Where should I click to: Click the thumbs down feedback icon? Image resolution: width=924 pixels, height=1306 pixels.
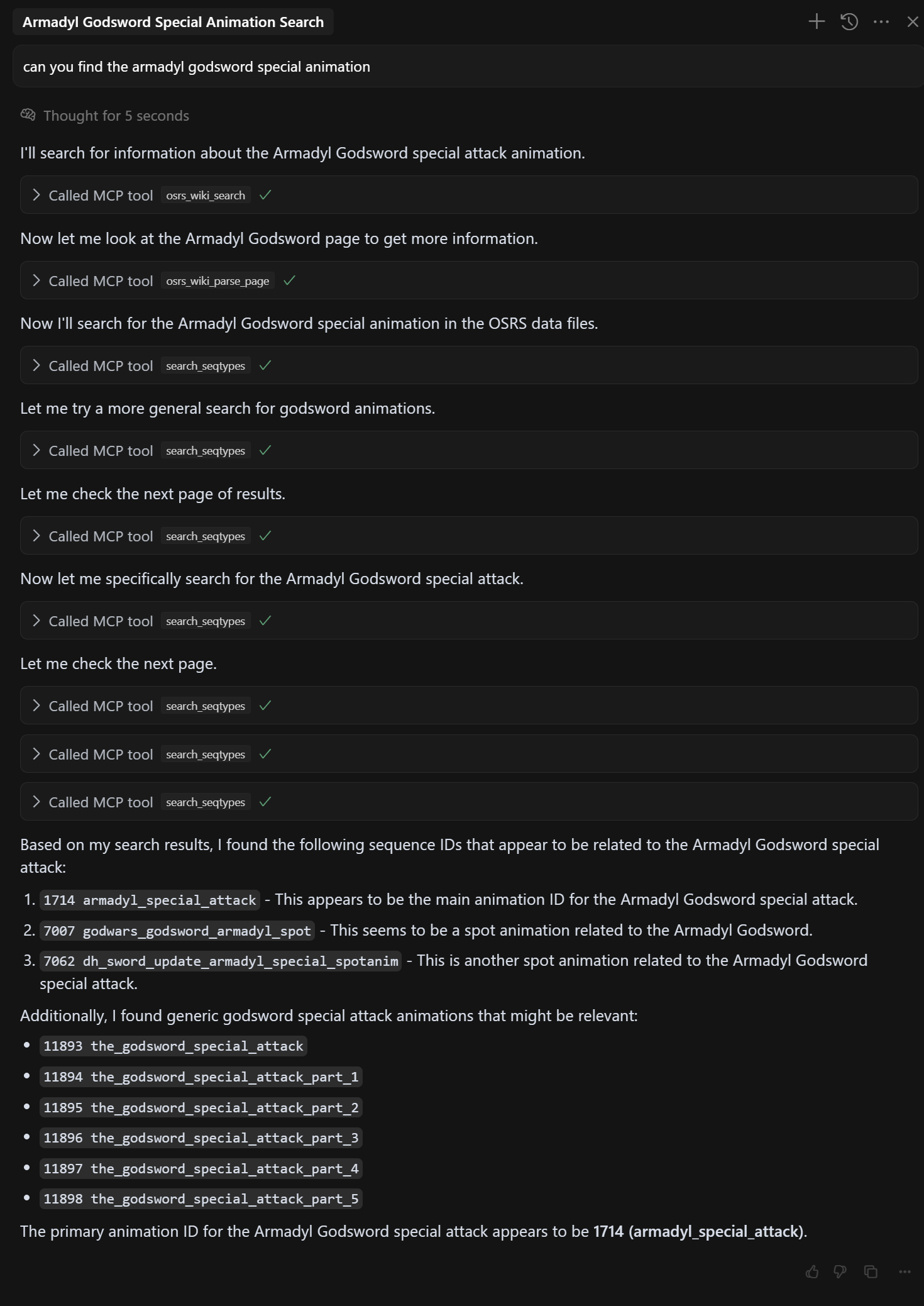pos(840,1272)
